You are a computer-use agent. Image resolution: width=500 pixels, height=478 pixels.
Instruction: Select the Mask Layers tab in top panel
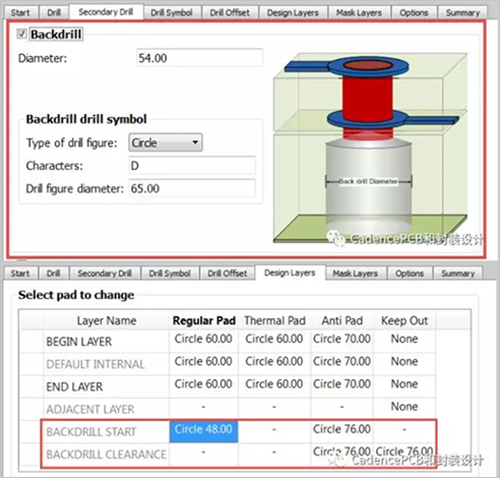[359, 13]
